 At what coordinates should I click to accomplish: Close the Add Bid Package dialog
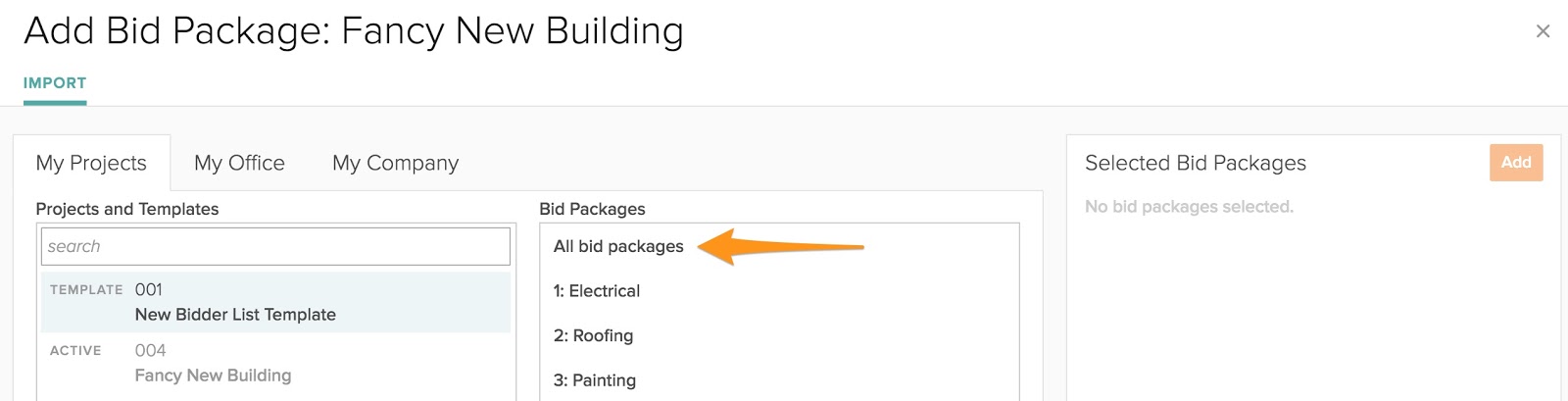click(1543, 31)
